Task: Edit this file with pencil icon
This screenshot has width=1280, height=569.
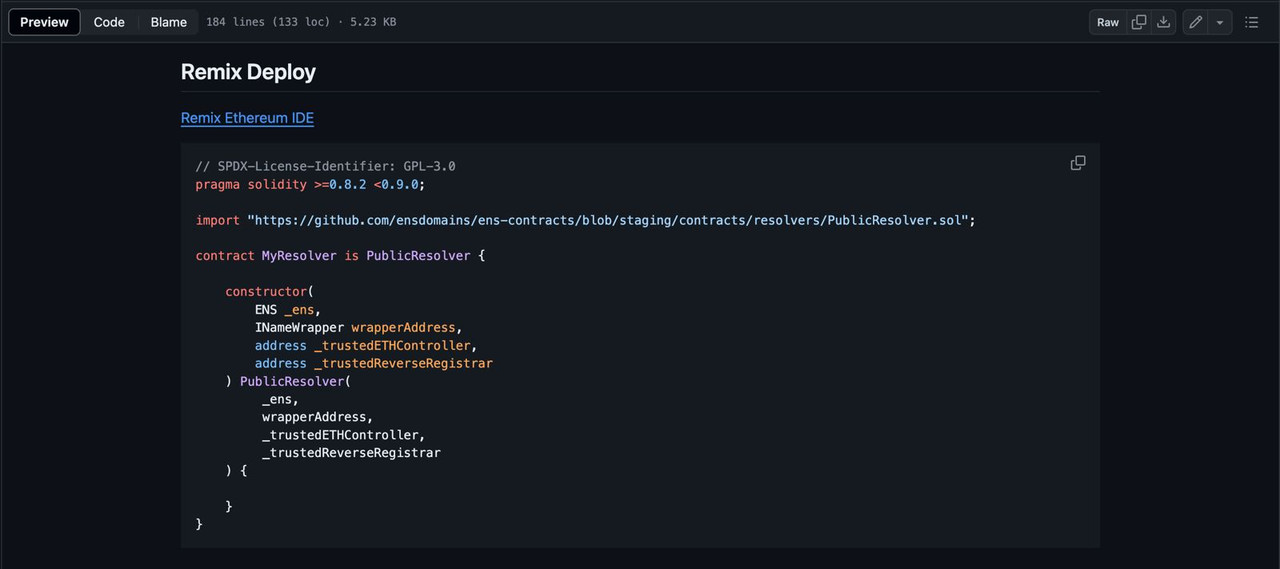Action: (1195, 22)
